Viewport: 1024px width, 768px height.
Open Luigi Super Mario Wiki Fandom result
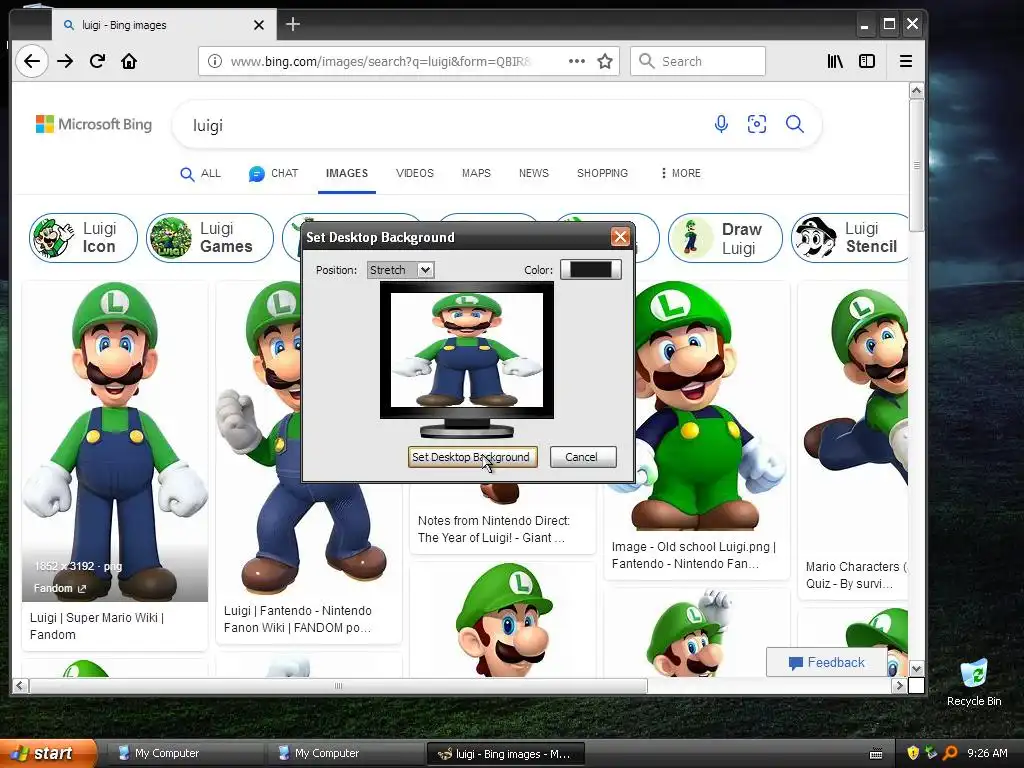click(97, 626)
